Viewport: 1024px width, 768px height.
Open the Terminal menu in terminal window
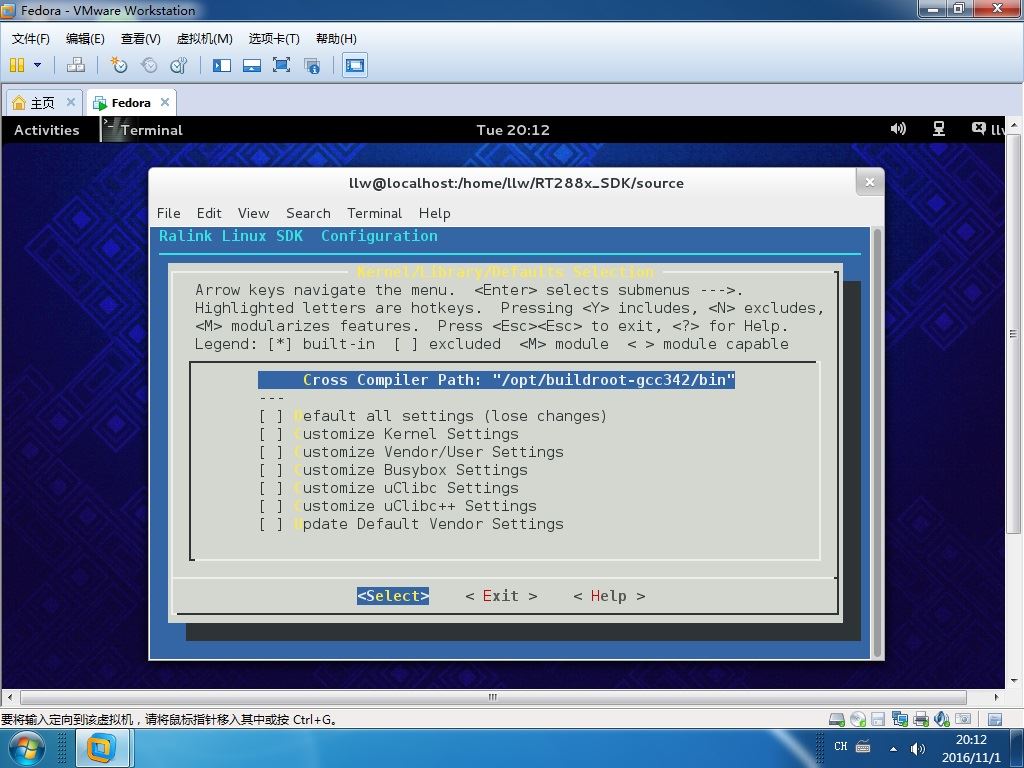(374, 214)
